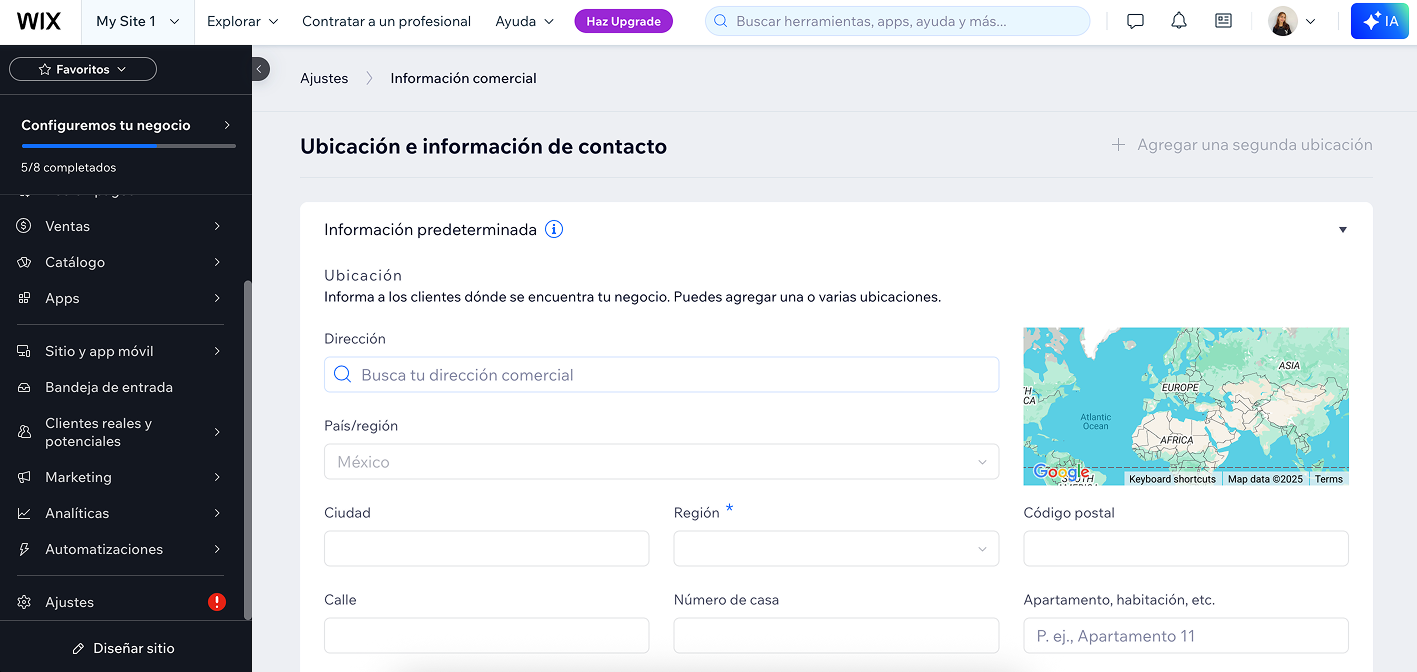1417x672 pixels.
Task: Click the Sitio y app móvil icon
Action: tap(25, 351)
